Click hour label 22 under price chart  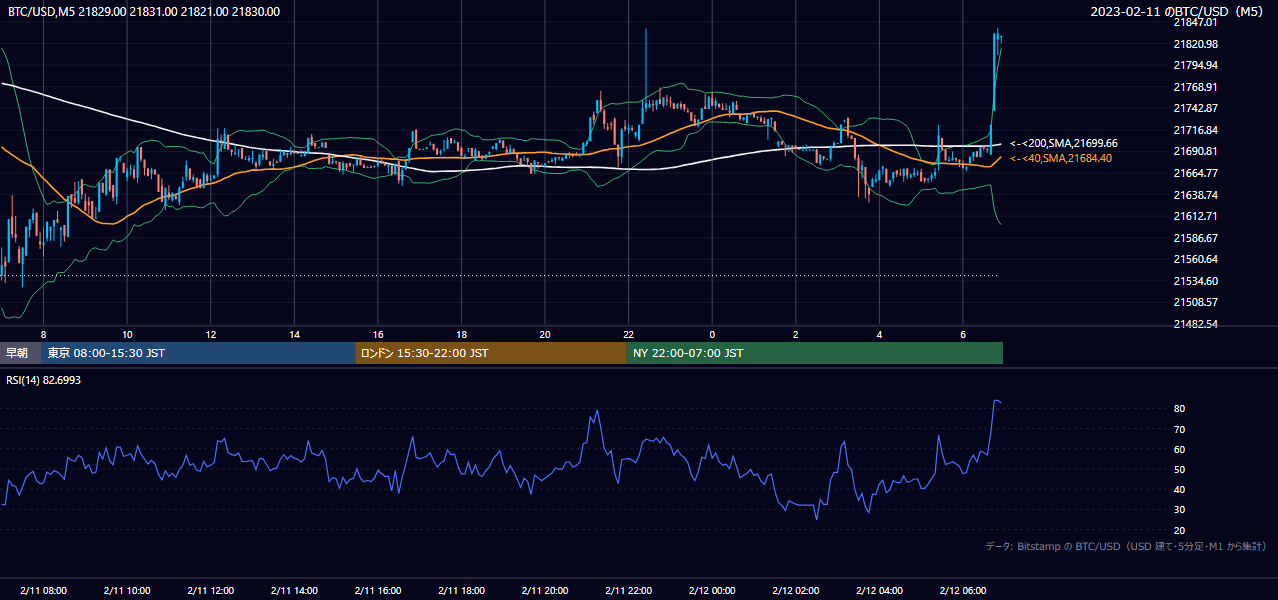[x=628, y=333]
